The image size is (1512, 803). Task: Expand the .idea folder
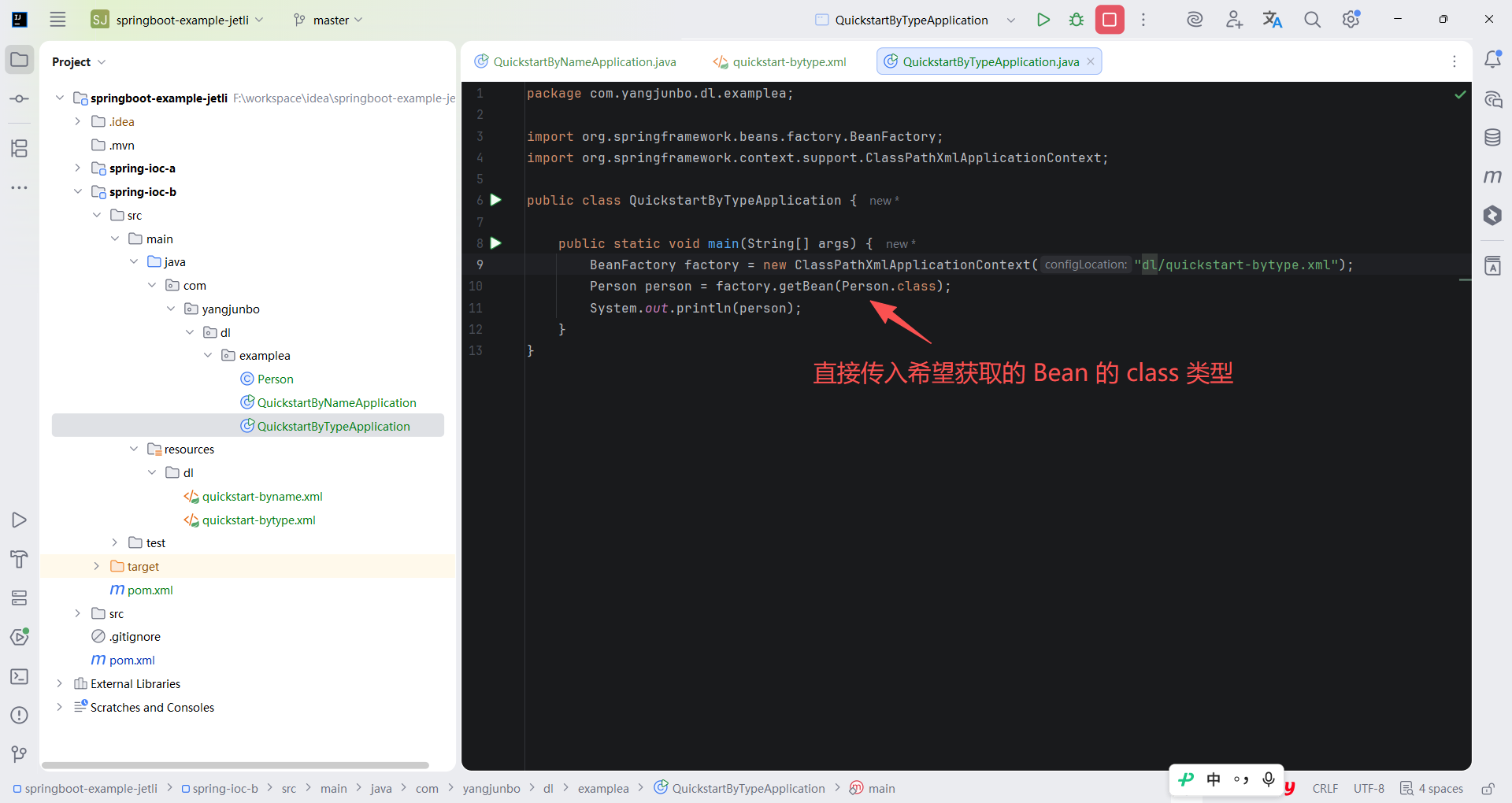click(x=77, y=121)
